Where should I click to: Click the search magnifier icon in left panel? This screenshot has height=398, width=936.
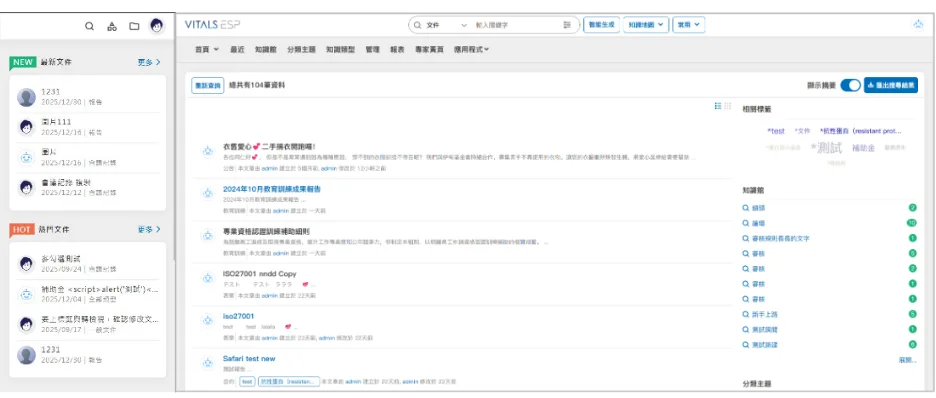coord(89,26)
